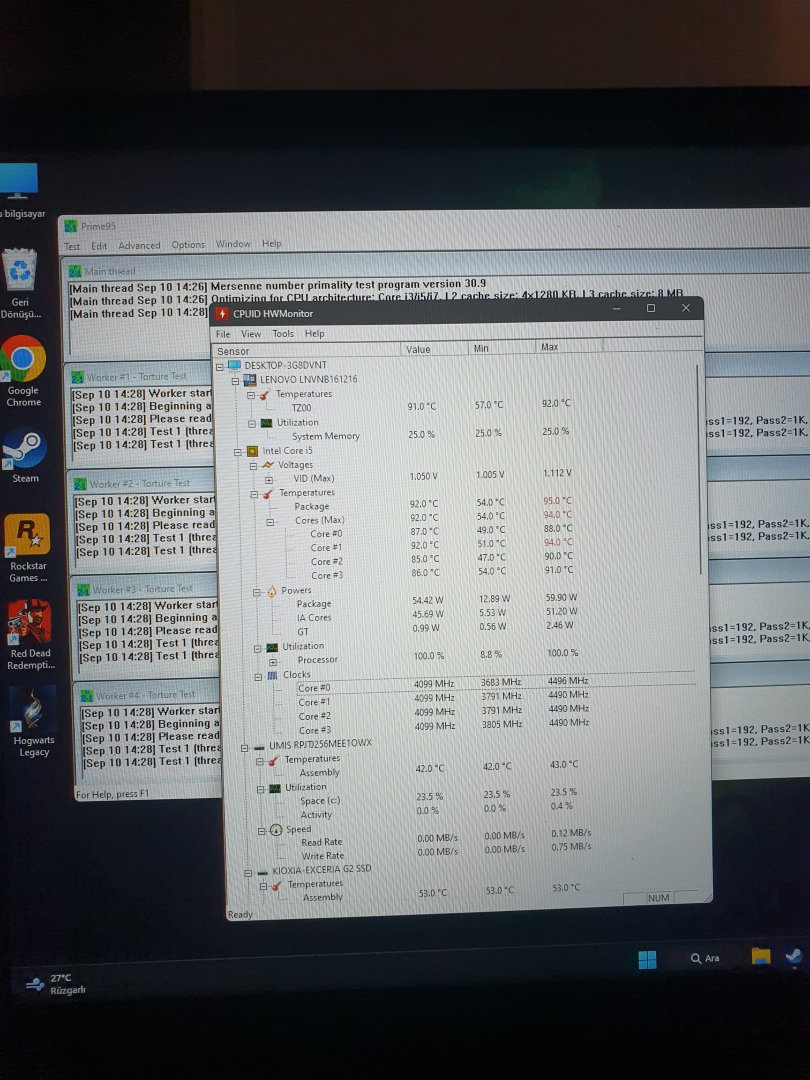Click the Prime95 title bar icon

pos(71,226)
